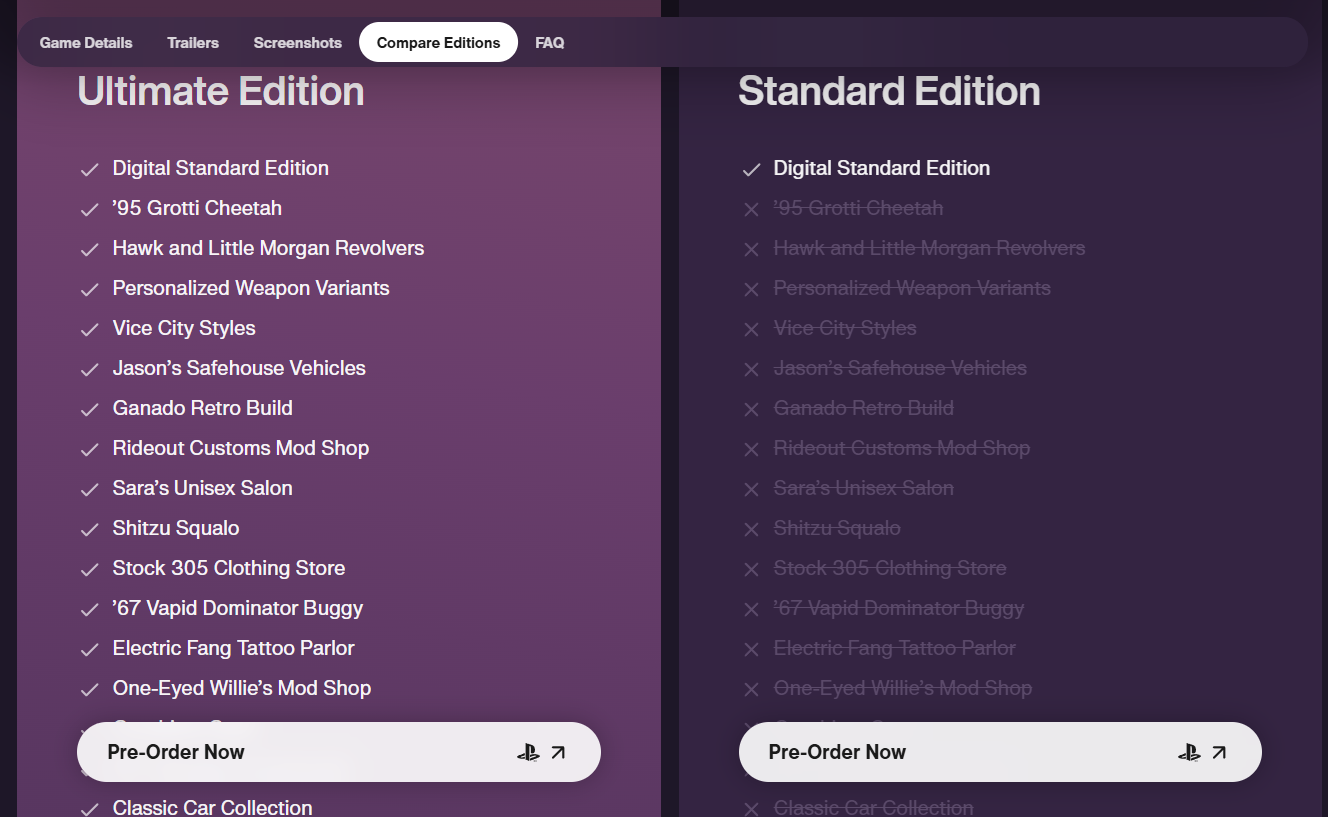The image size is (1328, 817).
Task: Click the X mark beside Standard's Electric Fang Tattoo Parlor
Action: 751,650
